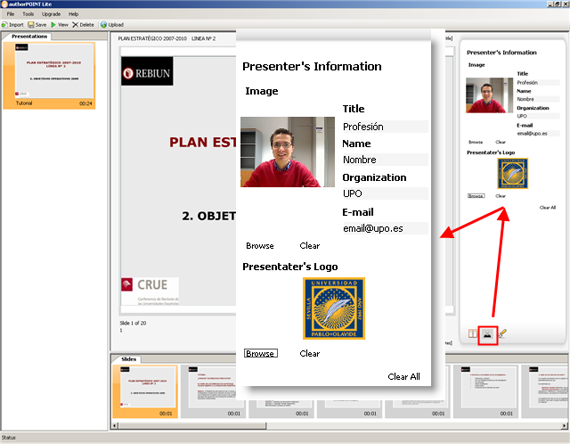The image size is (570, 444).
Task: Click Browse below the small presenter photo
Action: coord(475,142)
